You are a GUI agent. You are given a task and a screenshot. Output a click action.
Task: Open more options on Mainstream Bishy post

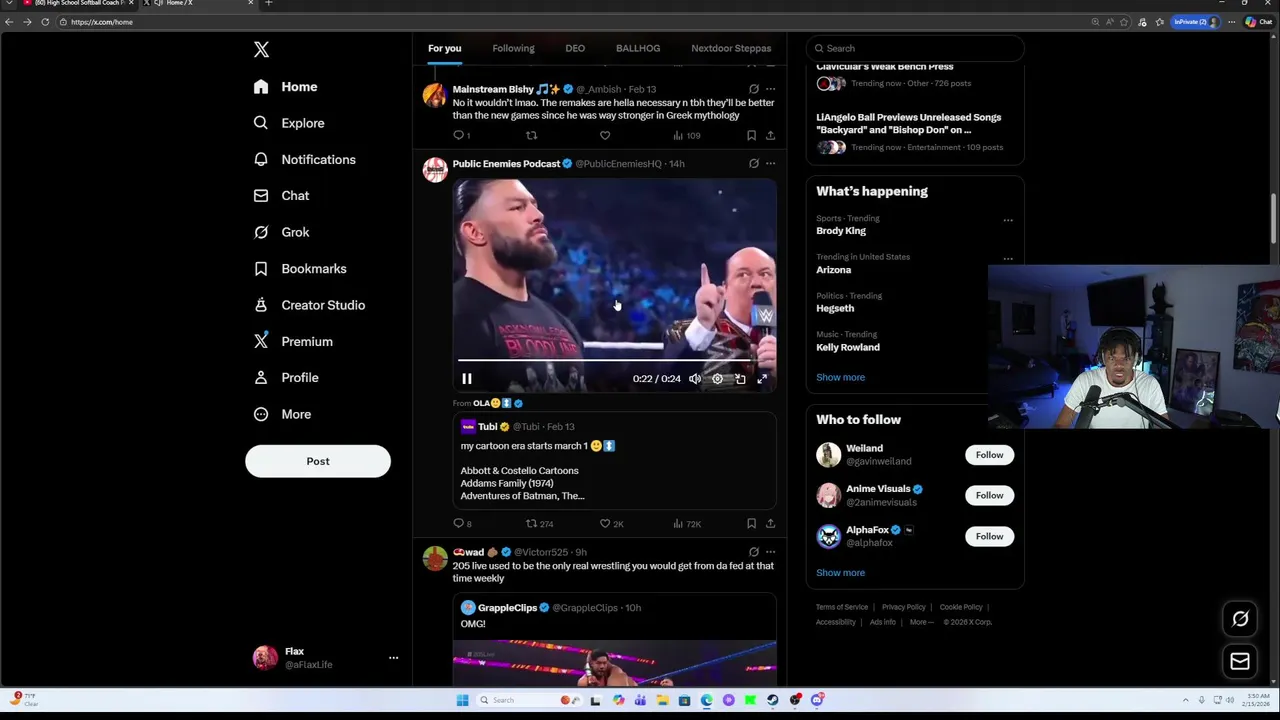pos(770,89)
